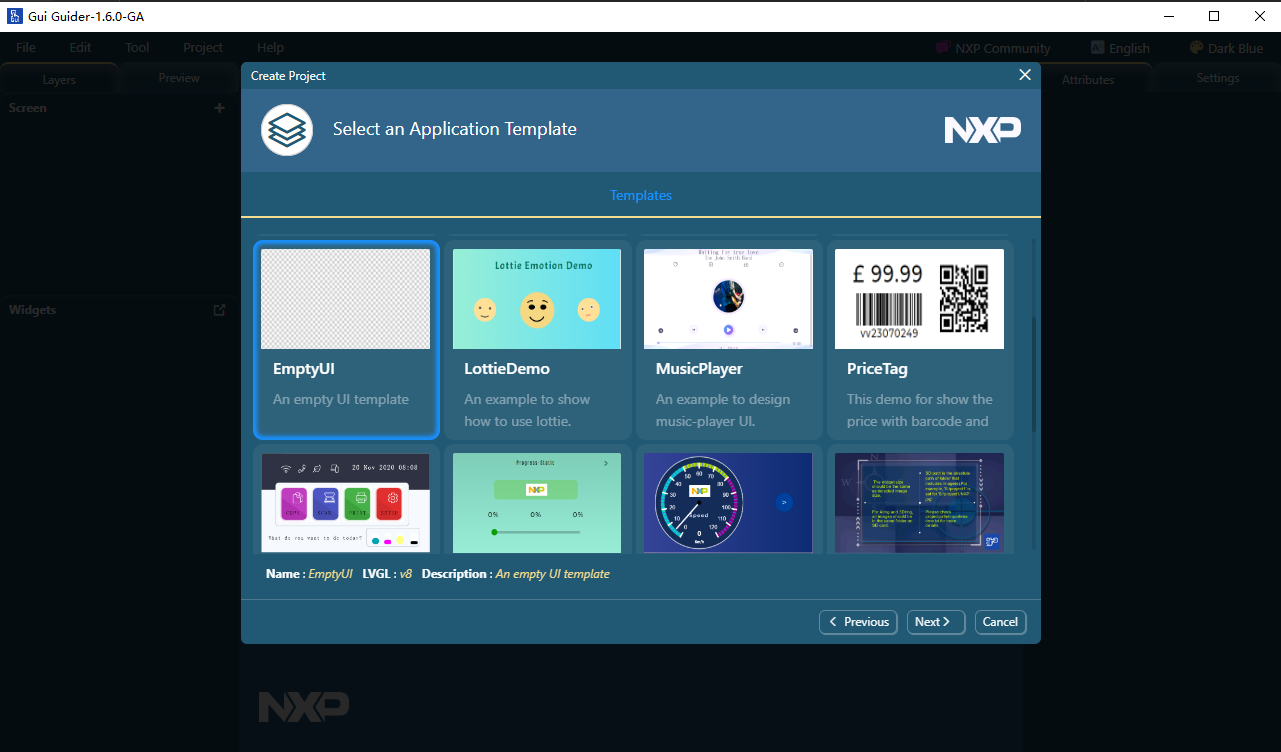Click the Next button
The image size is (1281, 752).
(x=936, y=622)
